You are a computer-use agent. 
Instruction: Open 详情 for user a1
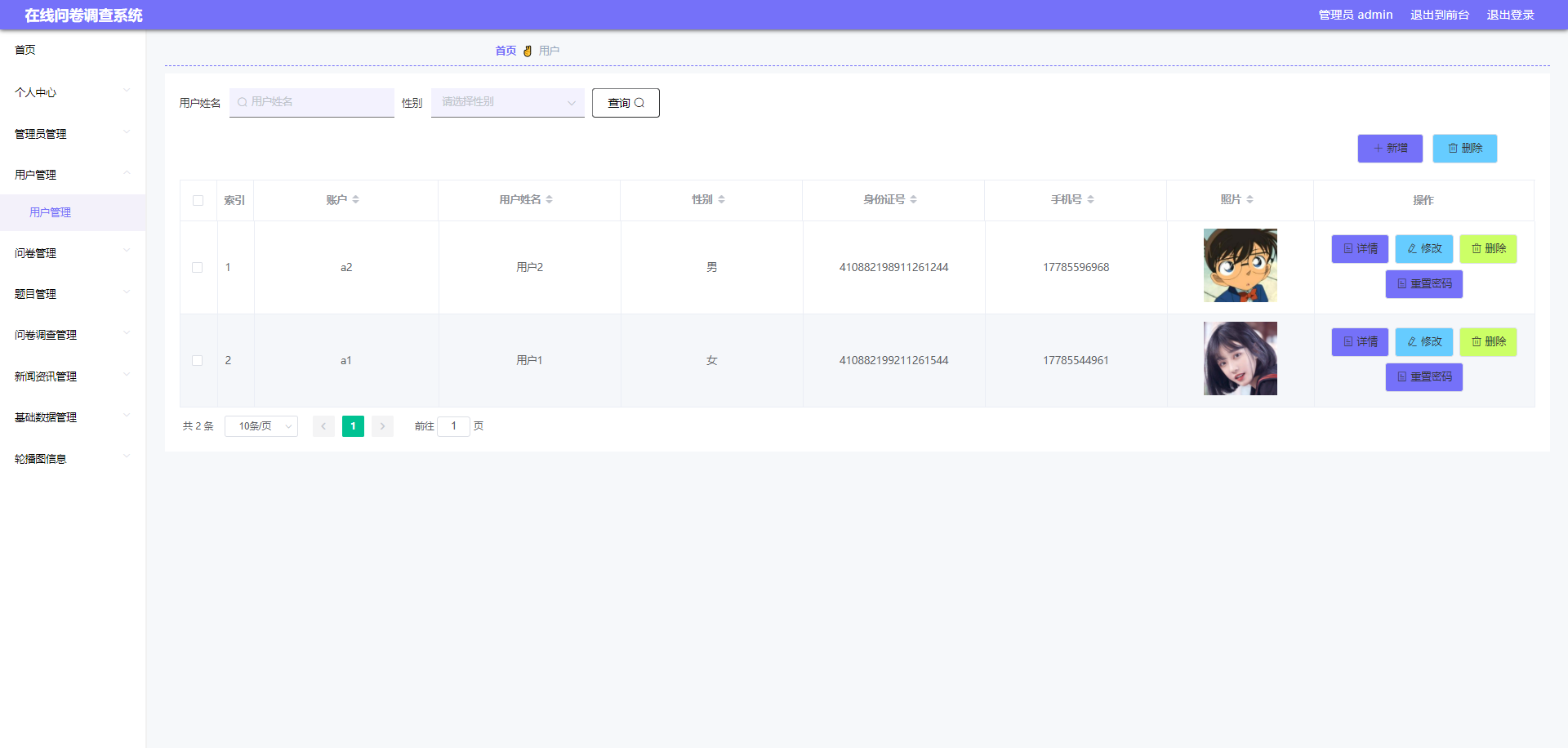[1360, 342]
